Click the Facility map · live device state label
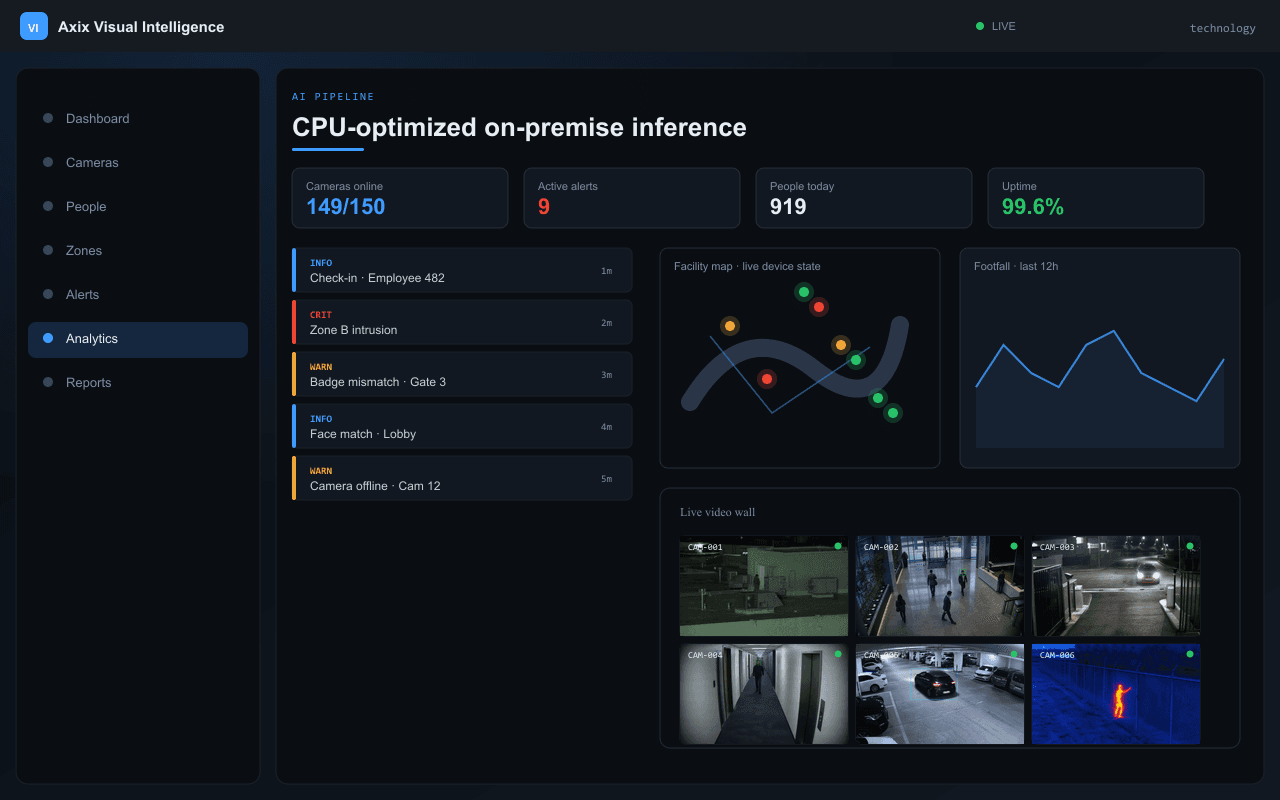Image resolution: width=1280 pixels, height=800 pixels. pyautogui.click(x=747, y=266)
